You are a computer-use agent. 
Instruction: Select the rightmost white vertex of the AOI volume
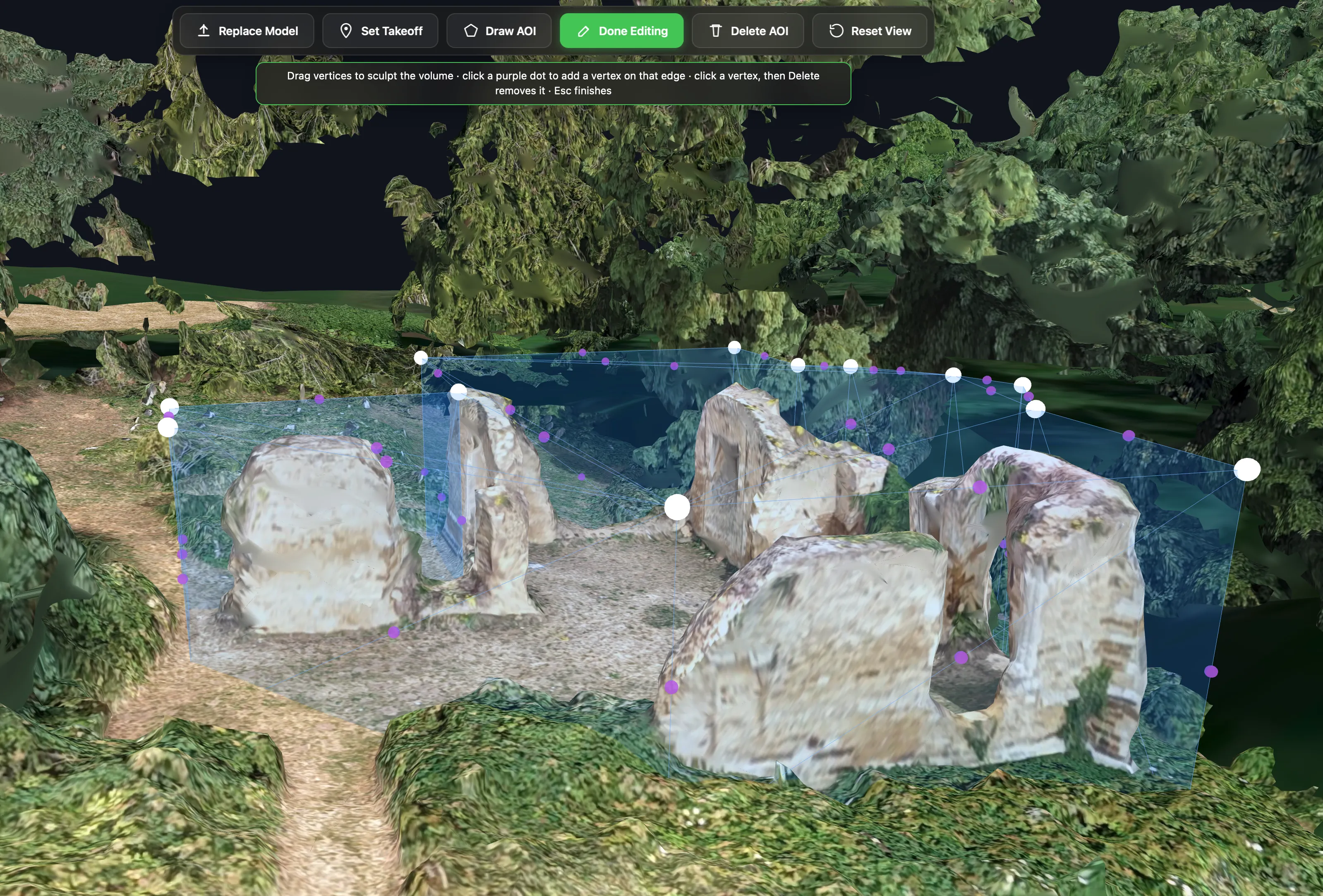[x=1247, y=470]
